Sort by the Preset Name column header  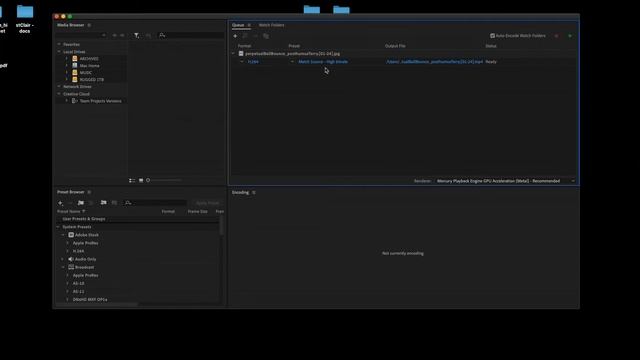[69, 211]
